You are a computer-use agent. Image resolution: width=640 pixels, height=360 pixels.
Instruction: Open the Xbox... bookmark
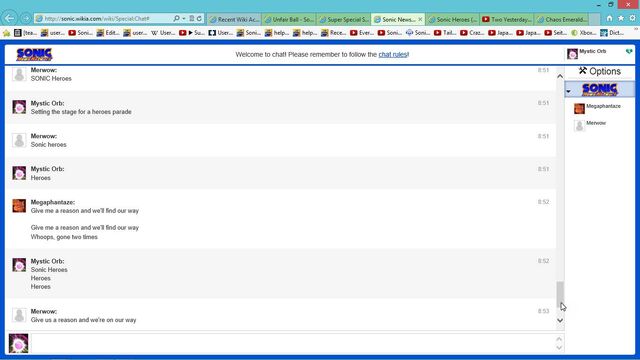click(583, 33)
